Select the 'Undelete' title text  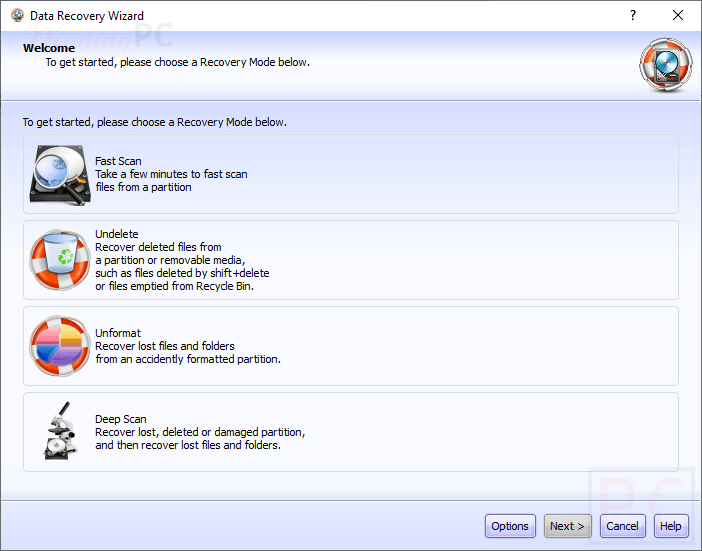[117, 234]
